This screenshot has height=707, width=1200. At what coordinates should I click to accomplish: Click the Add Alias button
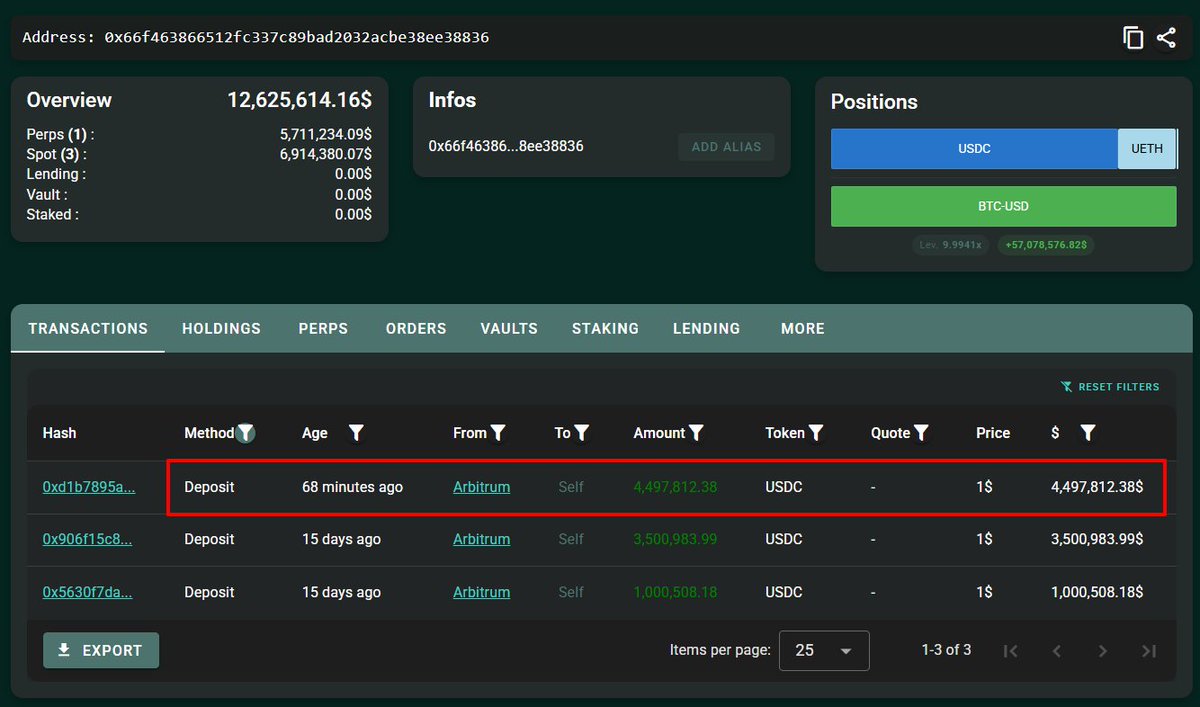pos(726,147)
